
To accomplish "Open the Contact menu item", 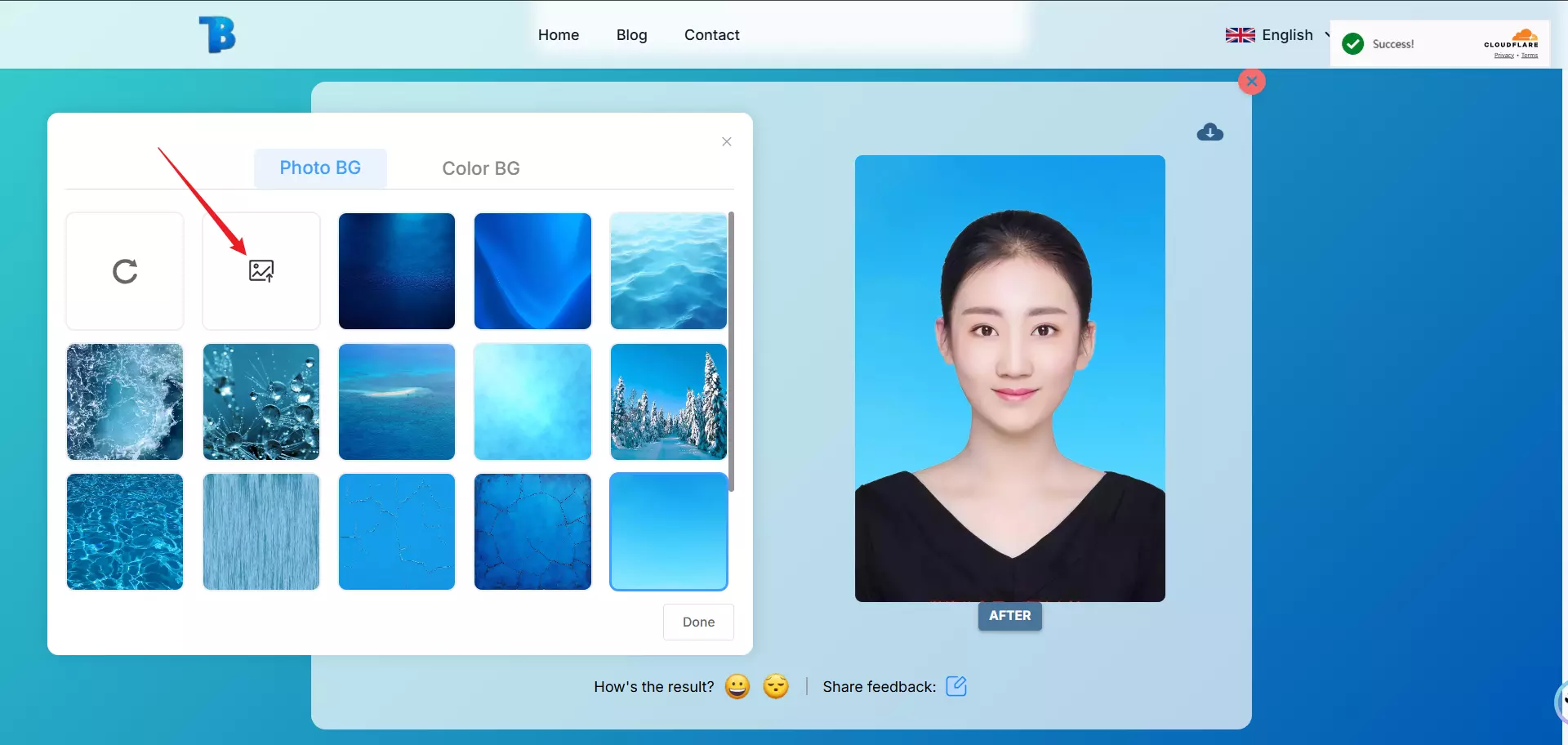I will click(712, 35).
